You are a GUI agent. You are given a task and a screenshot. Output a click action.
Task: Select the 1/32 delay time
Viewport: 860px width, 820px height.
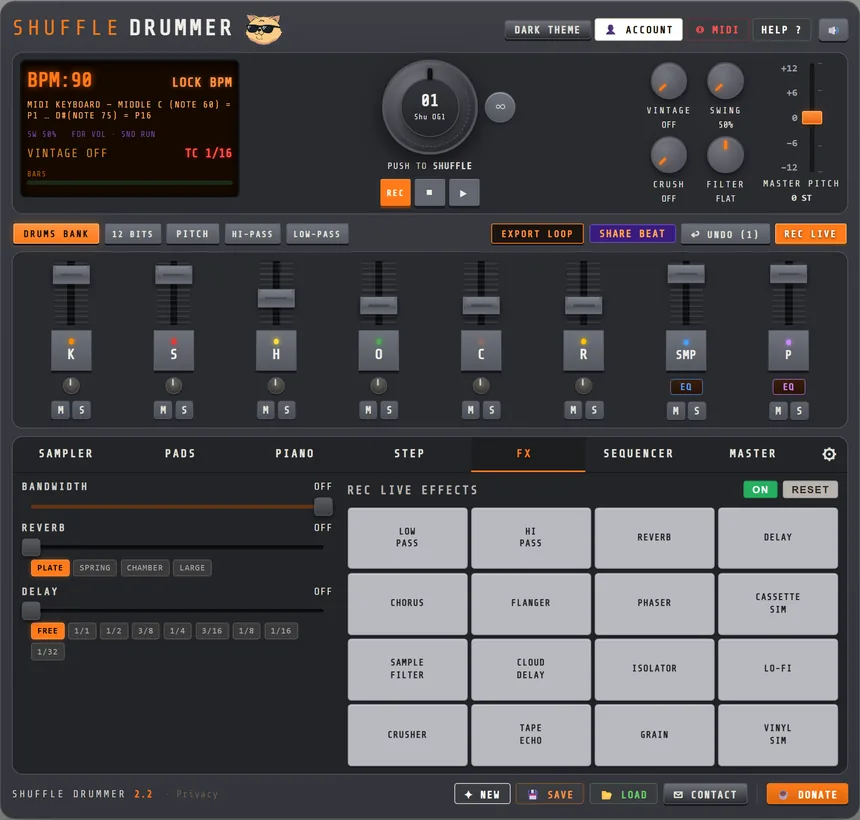(x=47, y=652)
